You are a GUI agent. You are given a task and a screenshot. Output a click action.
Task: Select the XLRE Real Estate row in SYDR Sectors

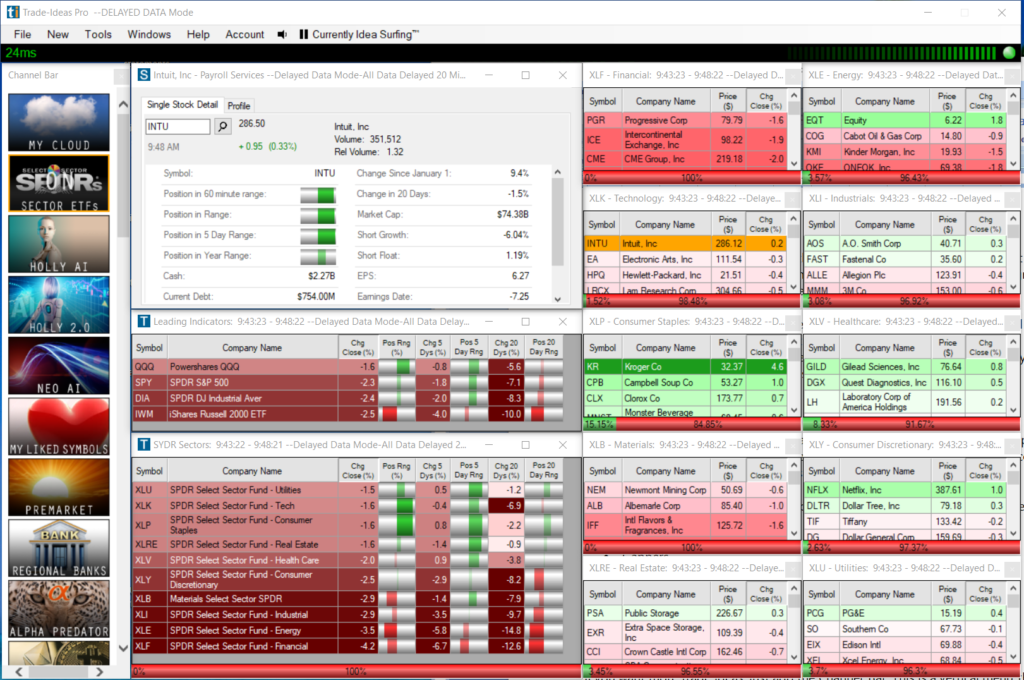point(348,544)
